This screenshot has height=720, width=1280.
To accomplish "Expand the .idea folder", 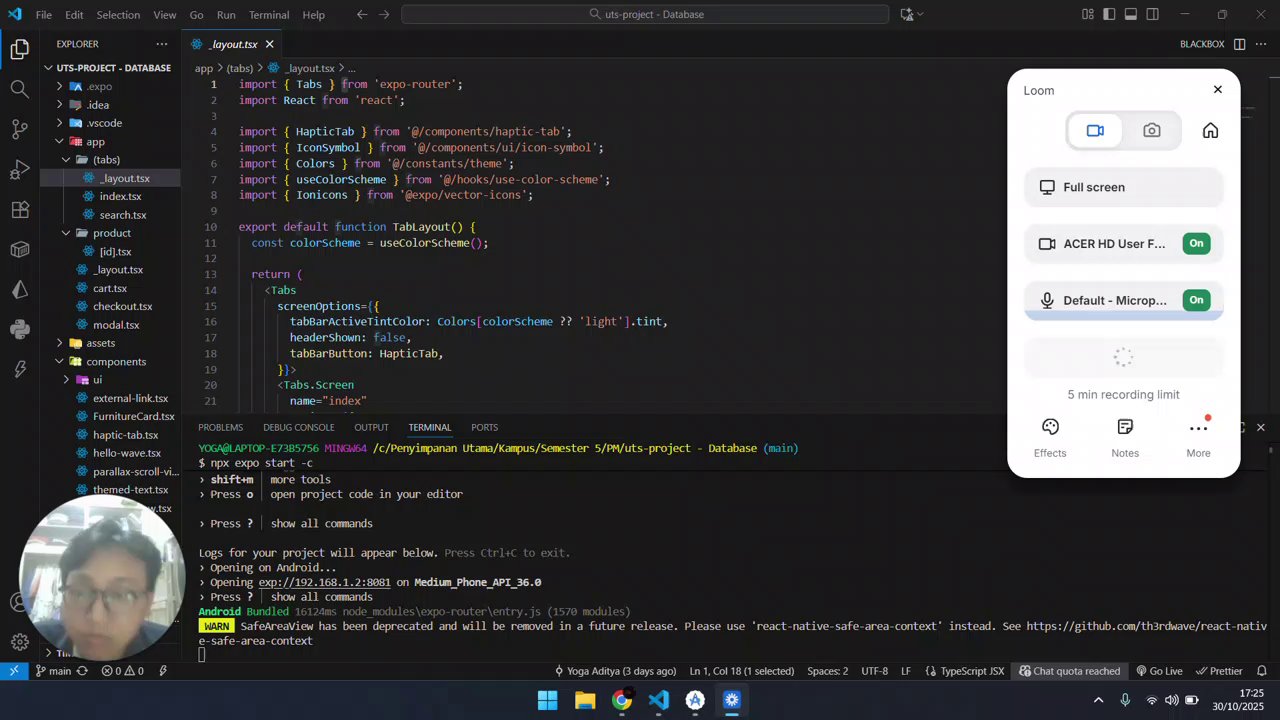I will [60, 105].
